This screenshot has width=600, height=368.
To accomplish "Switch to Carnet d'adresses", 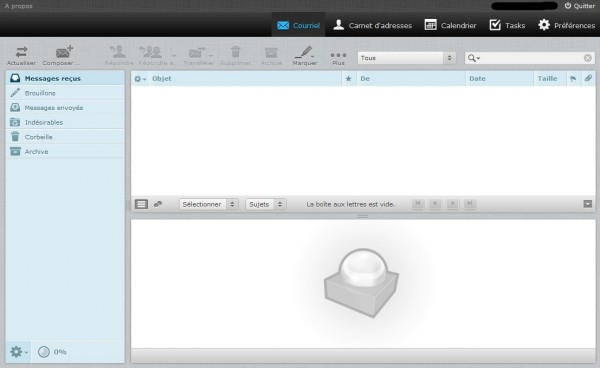I will click(372, 25).
